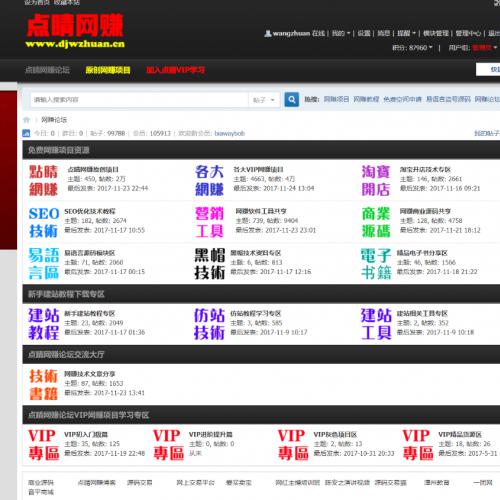Open the newest member biawaybob link
The width and height of the screenshot is (500, 500).
click(229, 133)
